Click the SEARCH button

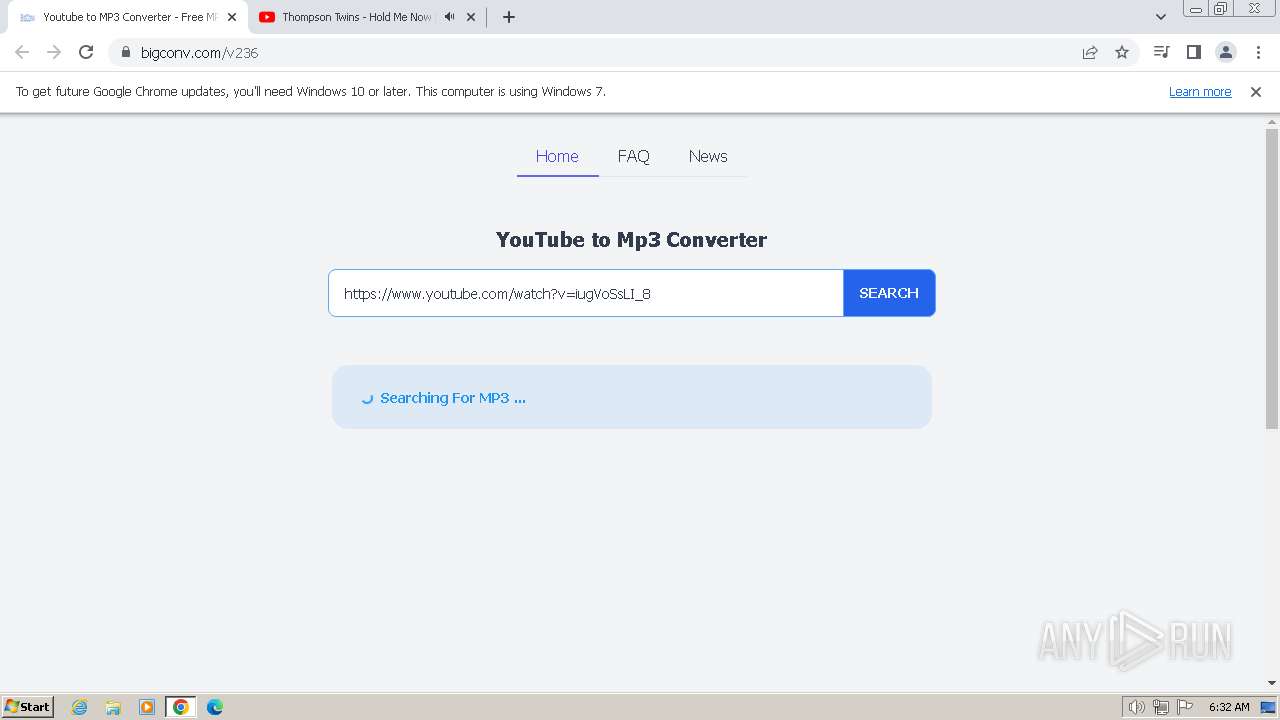pyautogui.click(x=889, y=293)
